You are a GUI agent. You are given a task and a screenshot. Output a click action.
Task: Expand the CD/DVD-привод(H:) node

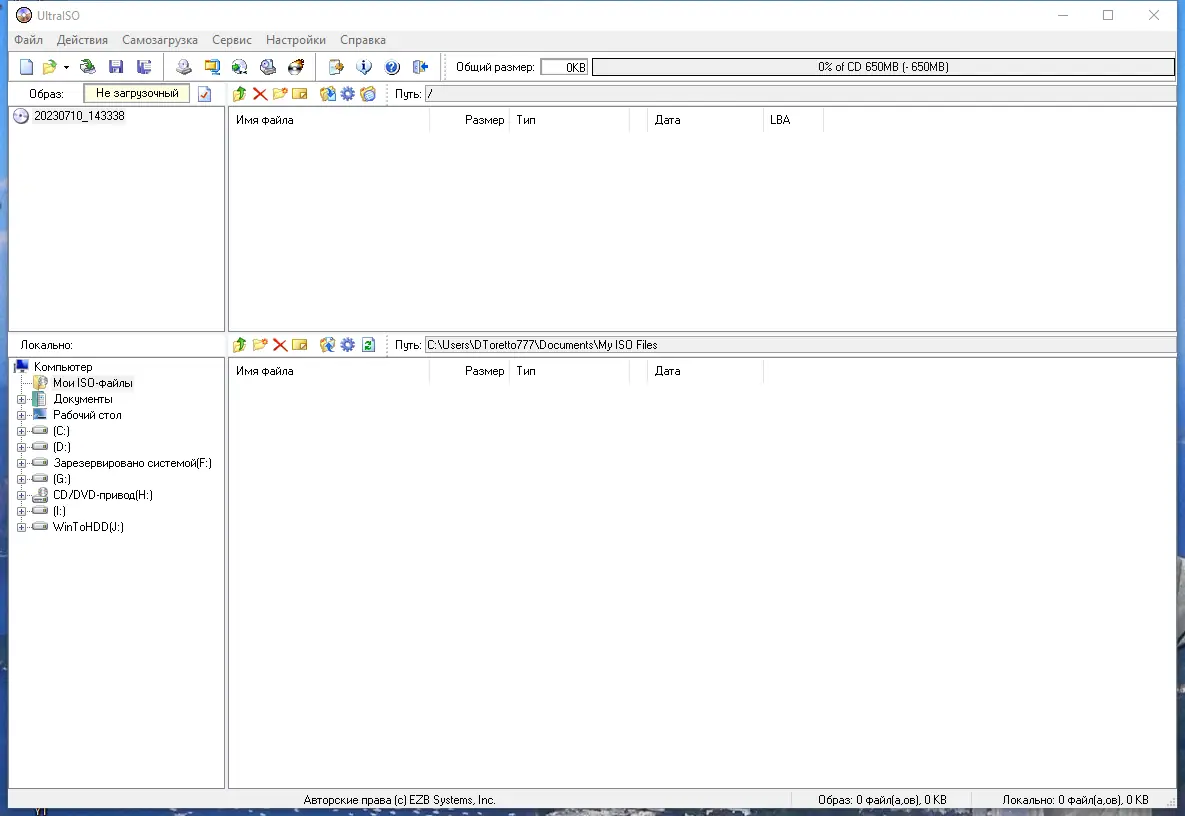coord(21,496)
